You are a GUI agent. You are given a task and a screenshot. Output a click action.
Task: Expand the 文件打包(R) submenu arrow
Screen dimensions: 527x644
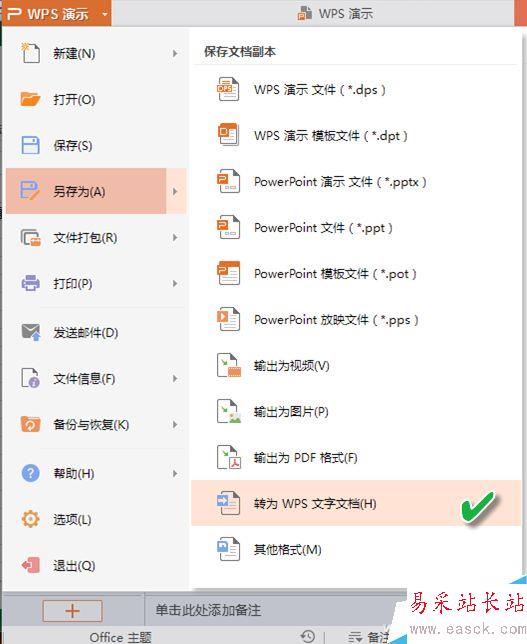[175, 237]
